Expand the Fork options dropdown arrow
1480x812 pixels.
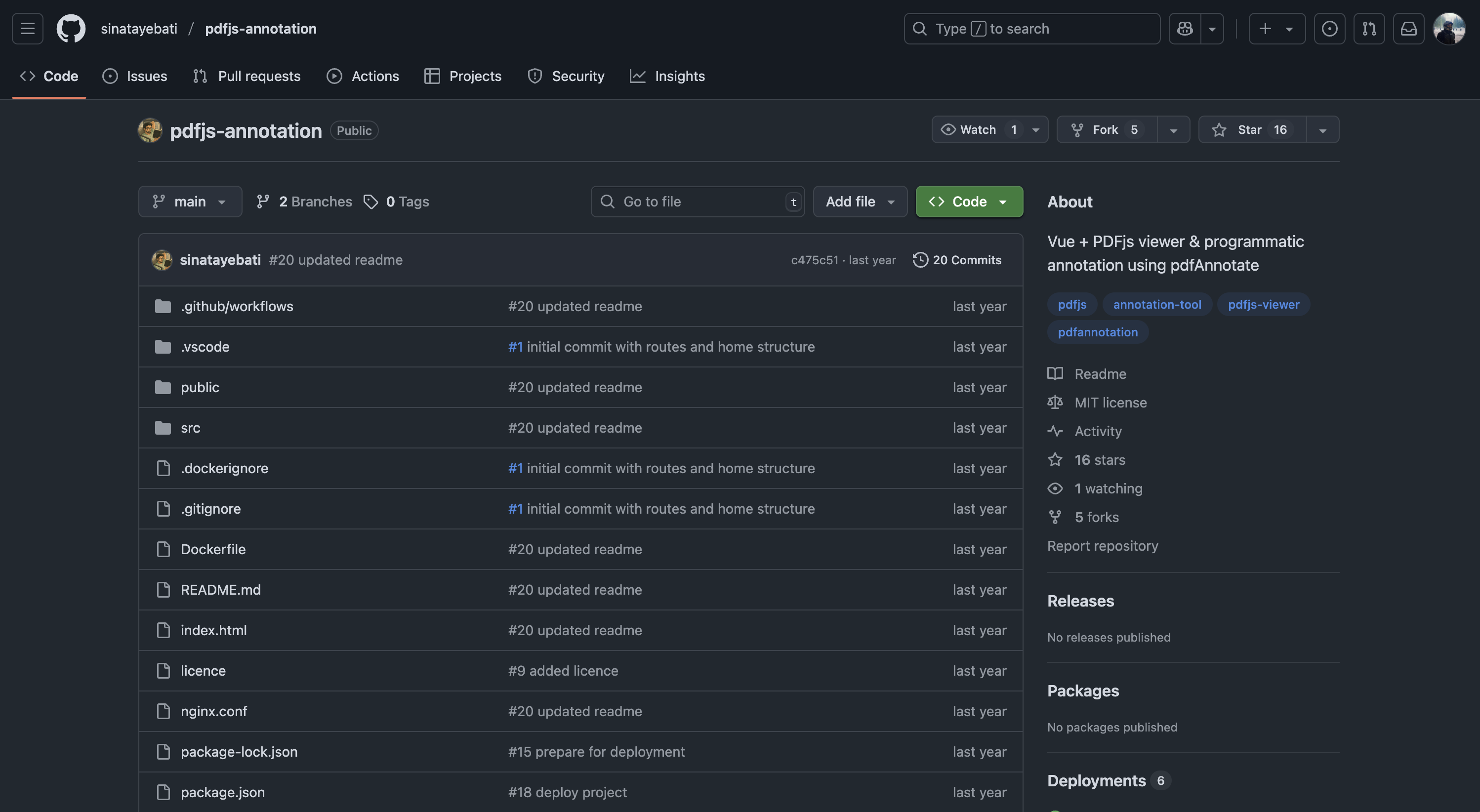tap(1174, 130)
